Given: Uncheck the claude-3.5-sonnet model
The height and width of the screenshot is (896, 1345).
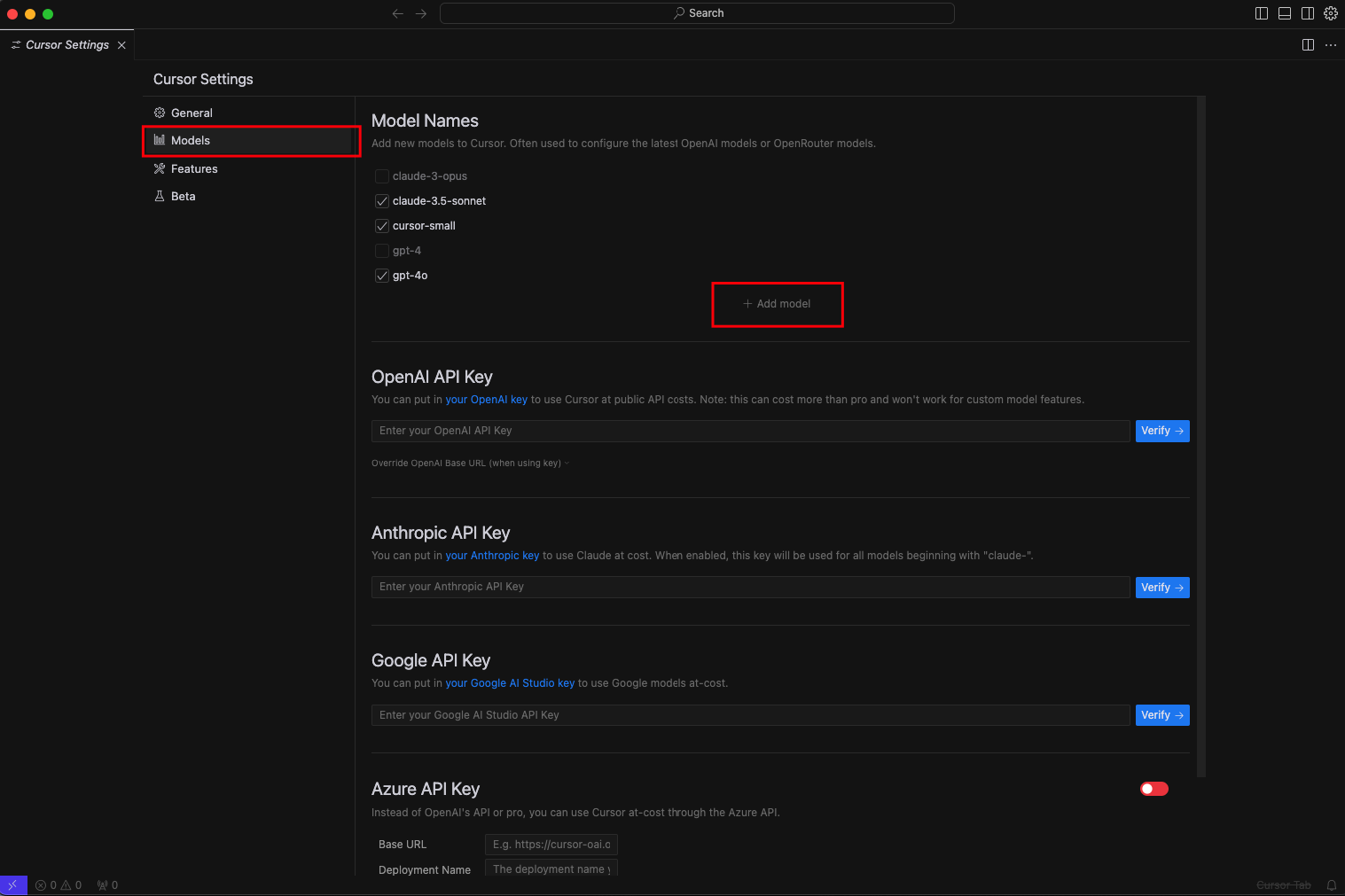Looking at the screenshot, I should pyautogui.click(x=382, y=201).
